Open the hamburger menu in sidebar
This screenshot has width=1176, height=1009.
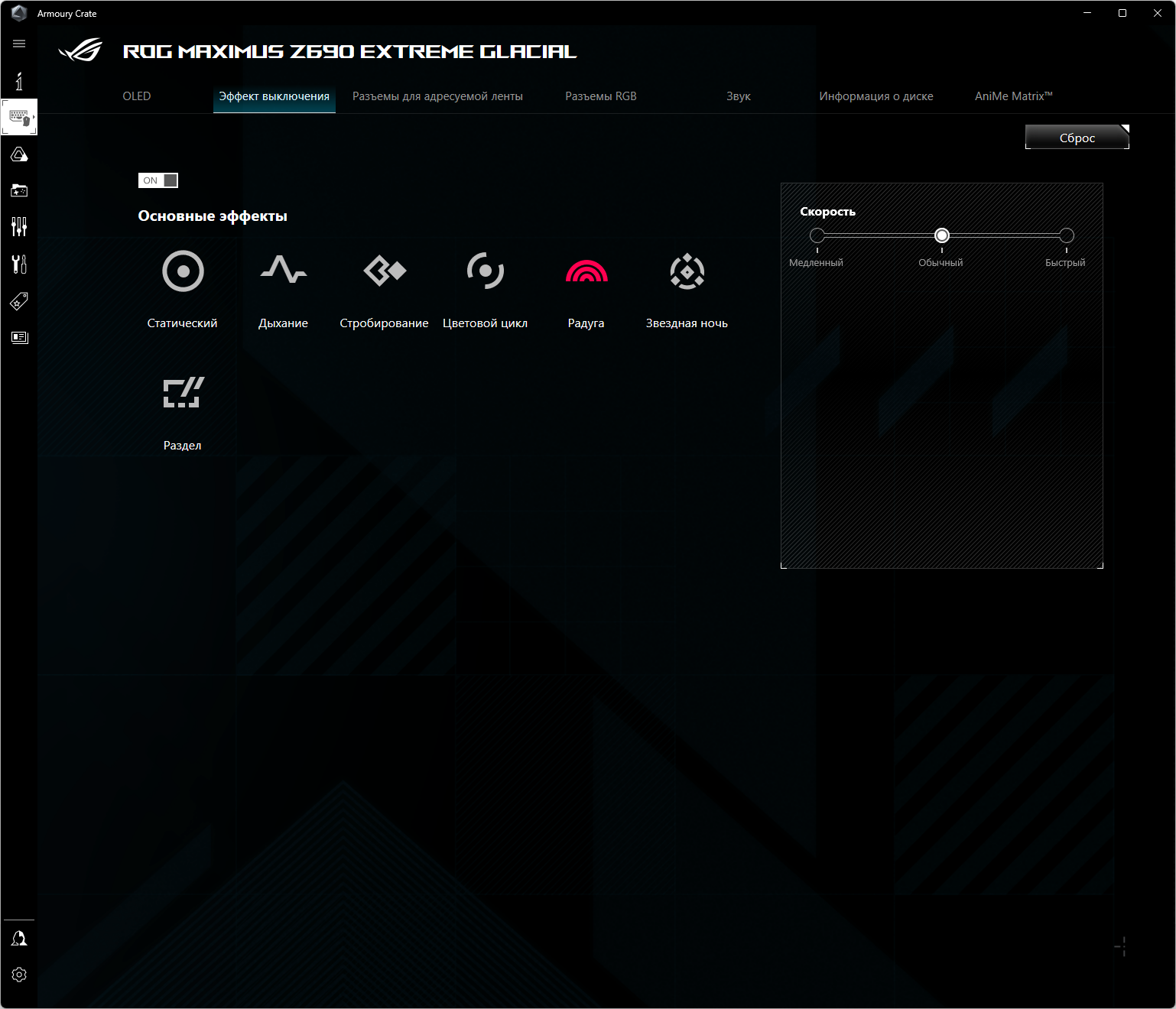pos(19,44)
